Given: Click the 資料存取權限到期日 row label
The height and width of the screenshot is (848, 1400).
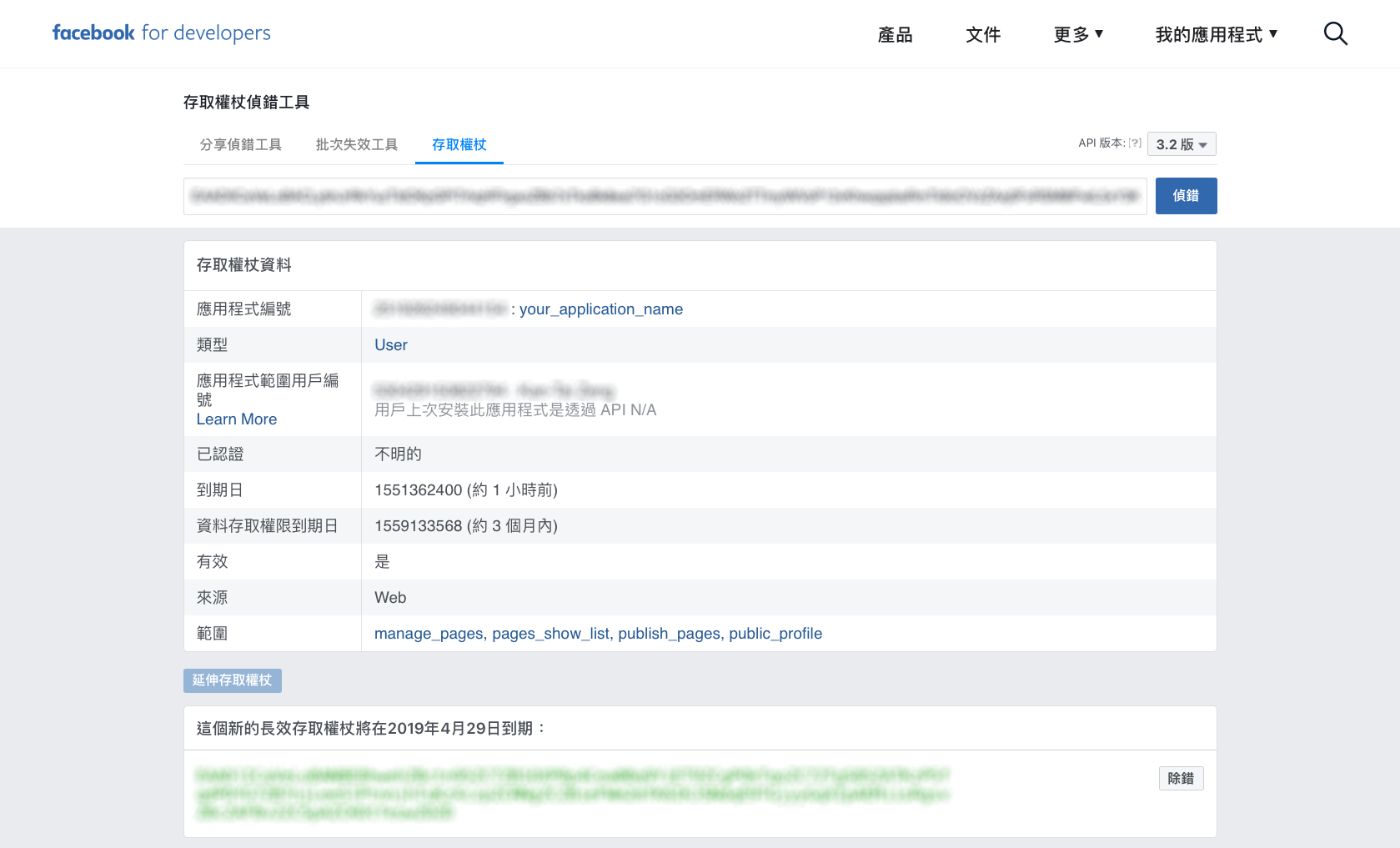Looking at the screenshot, I should [268, 526].
